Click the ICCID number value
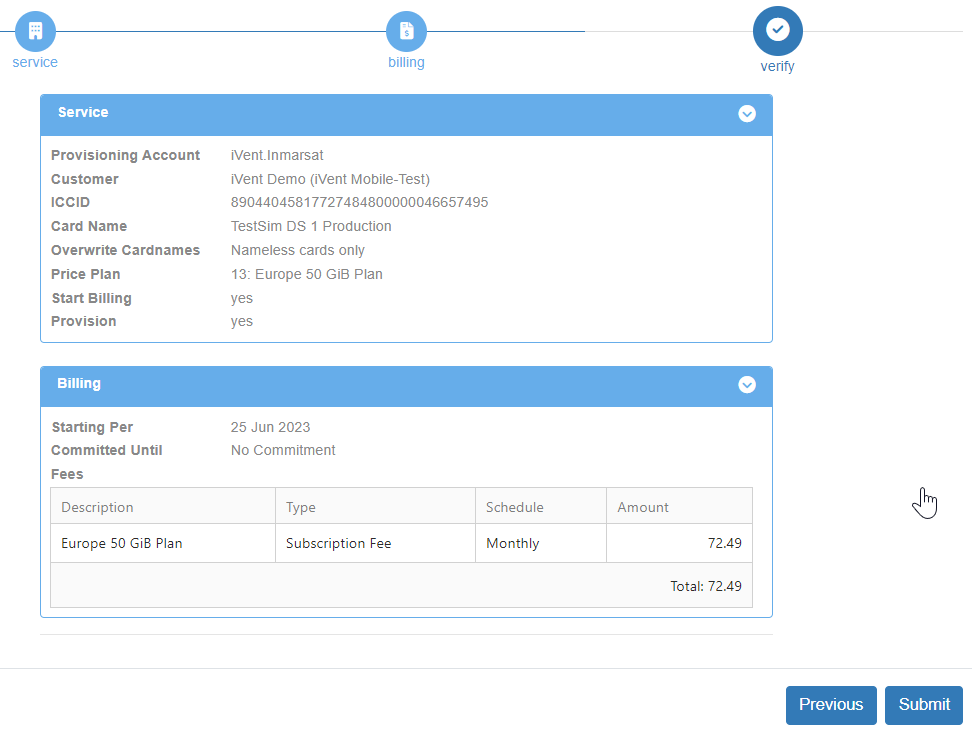Viewport: 972px width, 734px height. click(x=359, y=202)
